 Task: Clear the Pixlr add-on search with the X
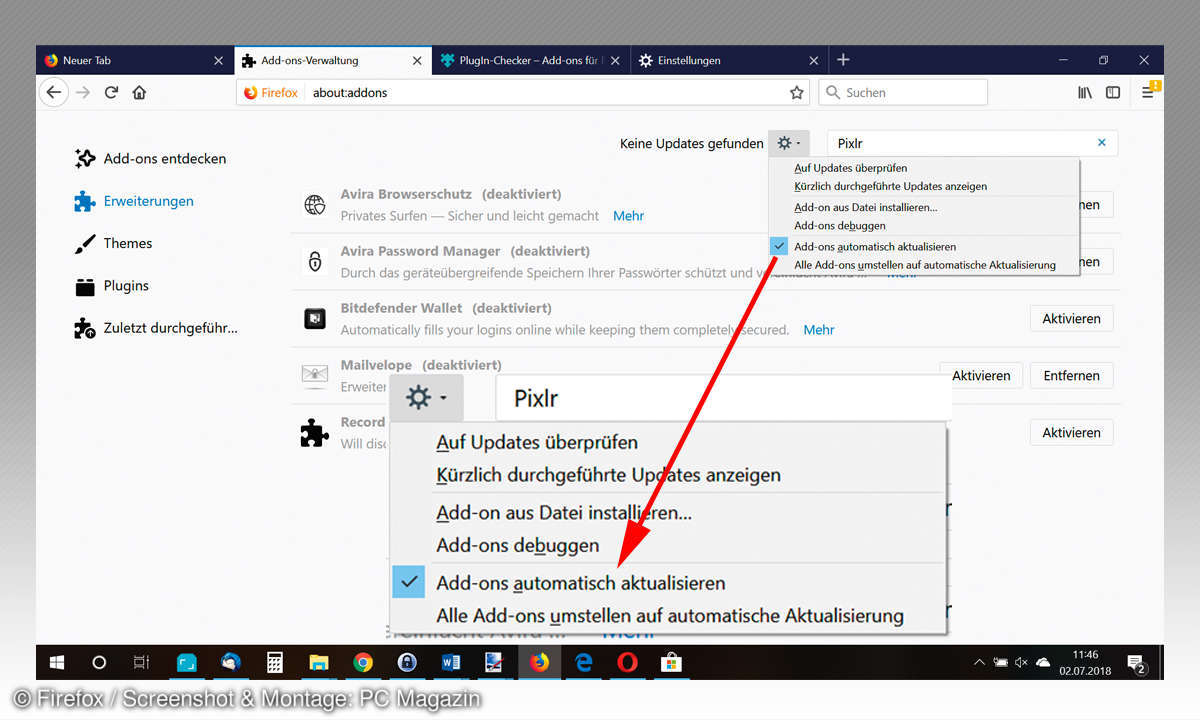[1102, 143]
